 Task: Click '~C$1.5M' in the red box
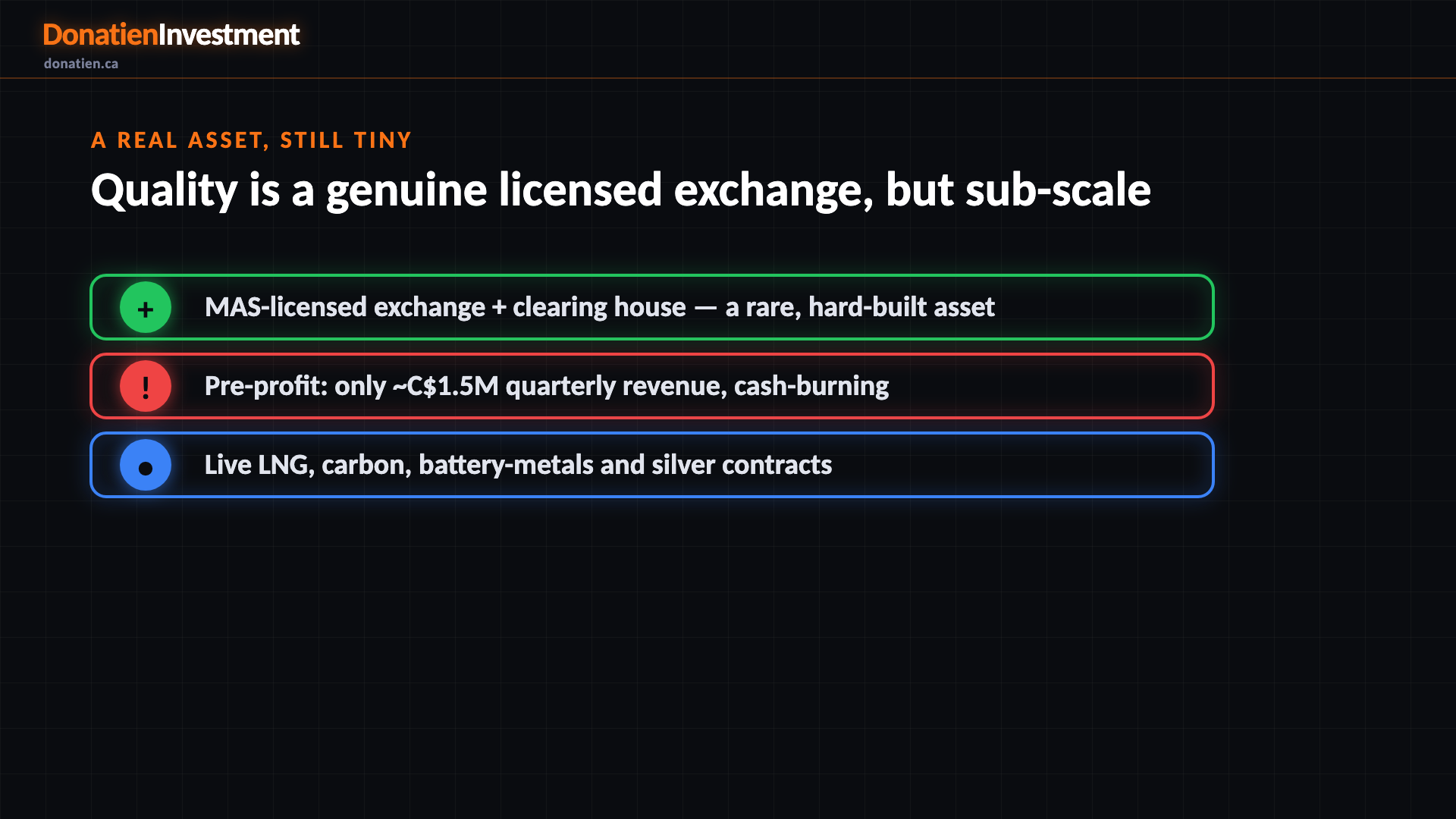point(445,386)
